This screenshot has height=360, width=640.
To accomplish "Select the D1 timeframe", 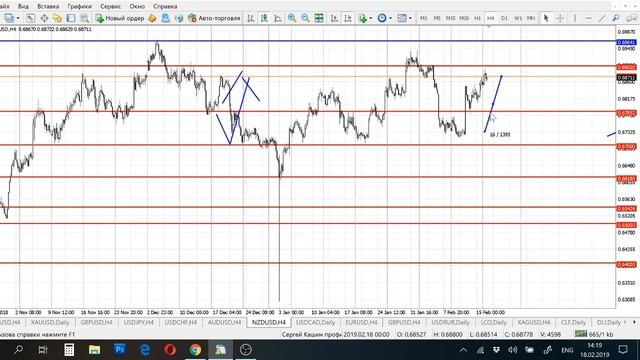I will pos(504,18).
